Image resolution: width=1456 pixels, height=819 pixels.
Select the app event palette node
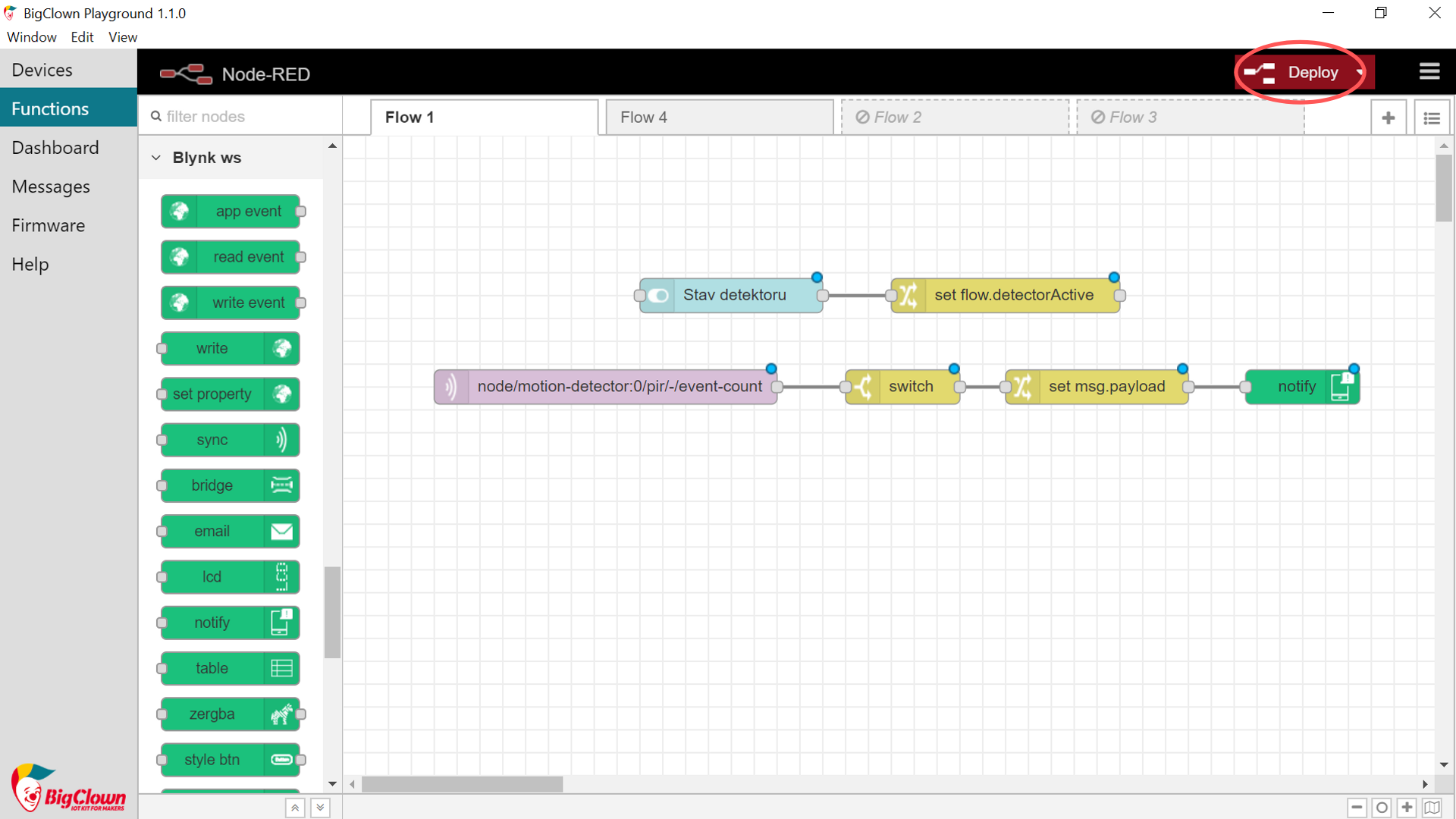click(230, 212)
